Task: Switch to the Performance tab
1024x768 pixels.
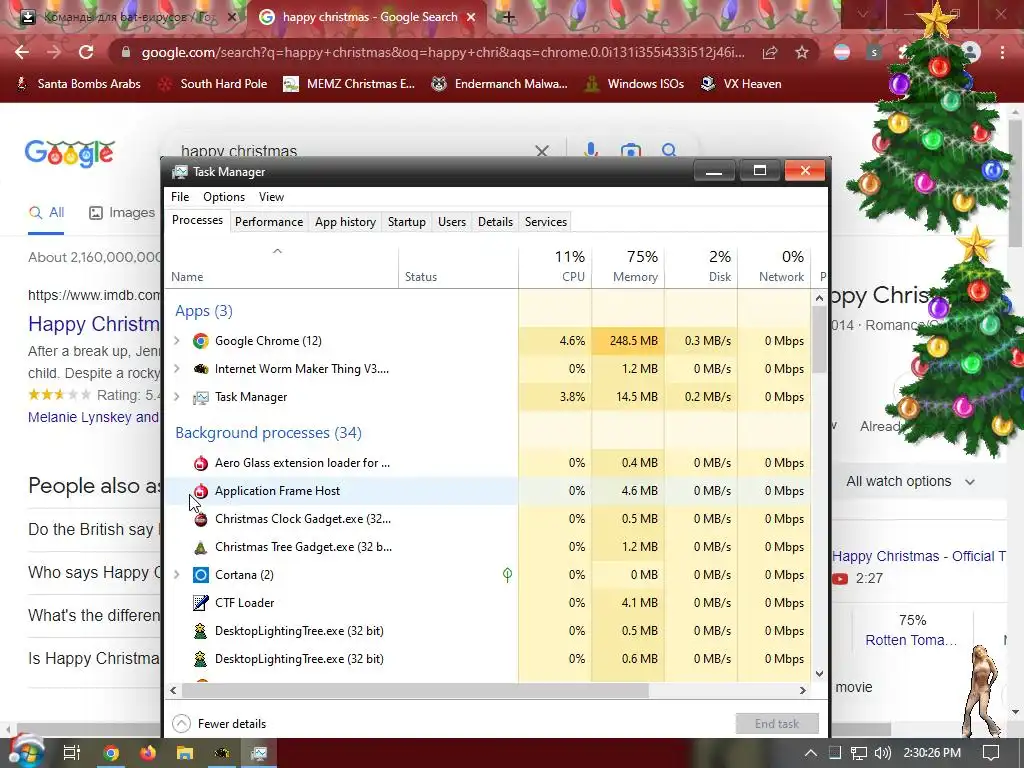Action: [x=269, y=222]
